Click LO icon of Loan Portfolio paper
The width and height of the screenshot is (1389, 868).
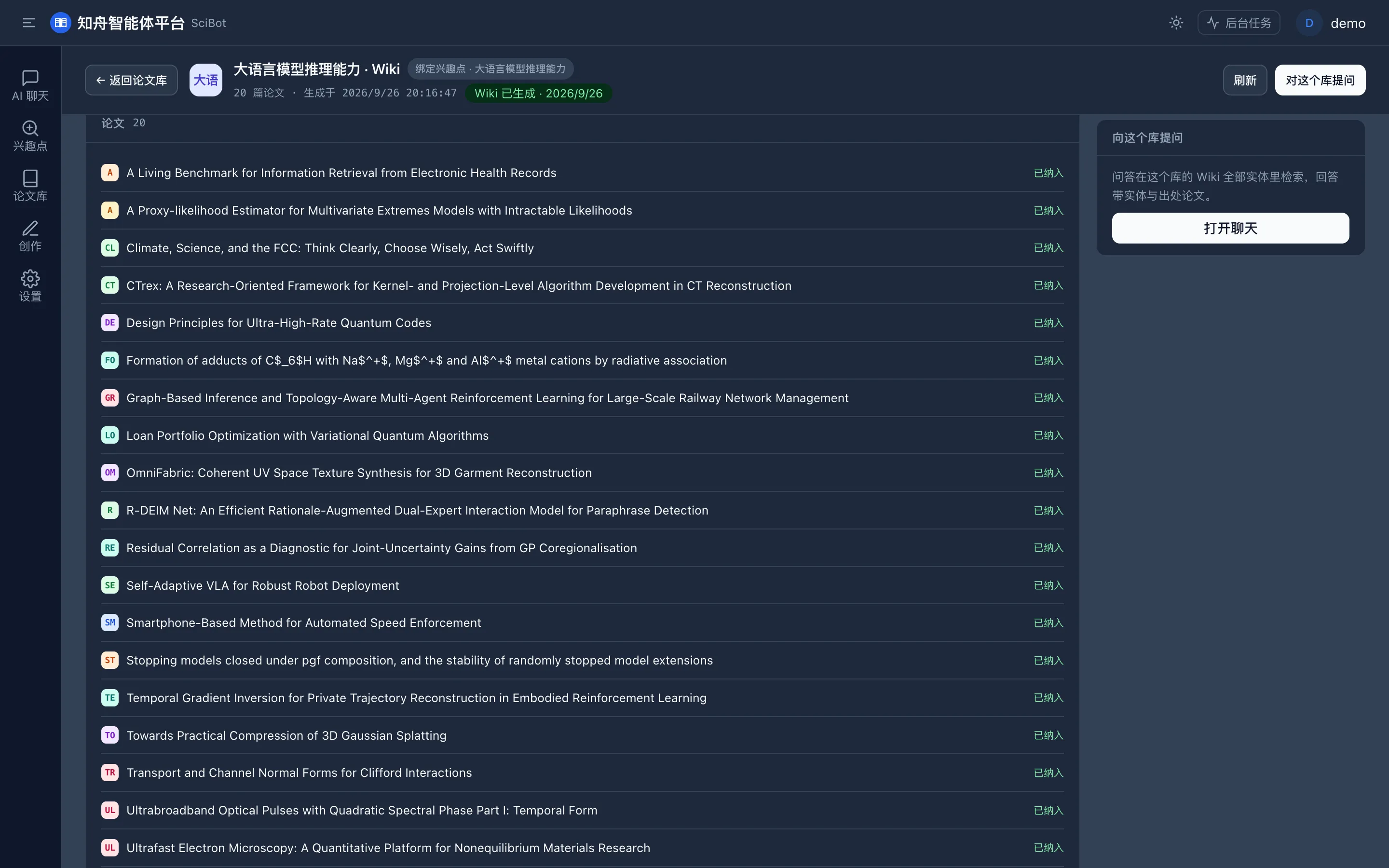(109, 435)
